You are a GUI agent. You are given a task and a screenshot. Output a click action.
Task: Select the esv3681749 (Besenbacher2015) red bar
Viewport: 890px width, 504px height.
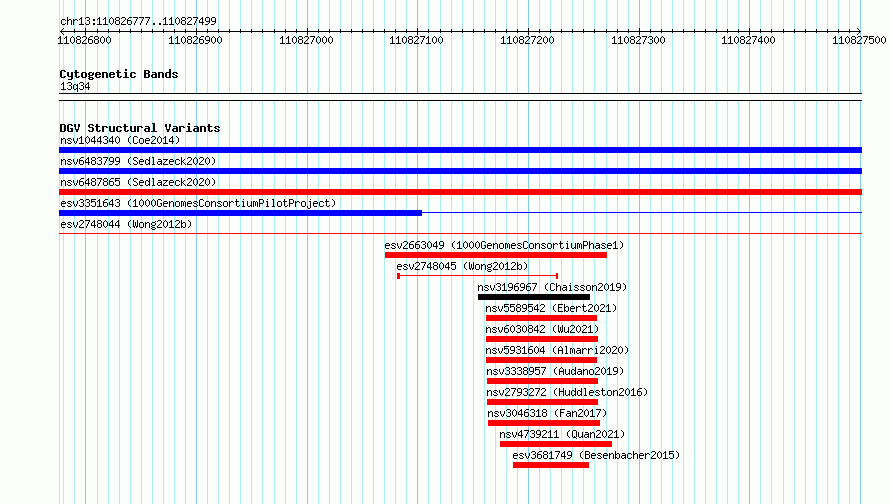(x=551, y=465)
